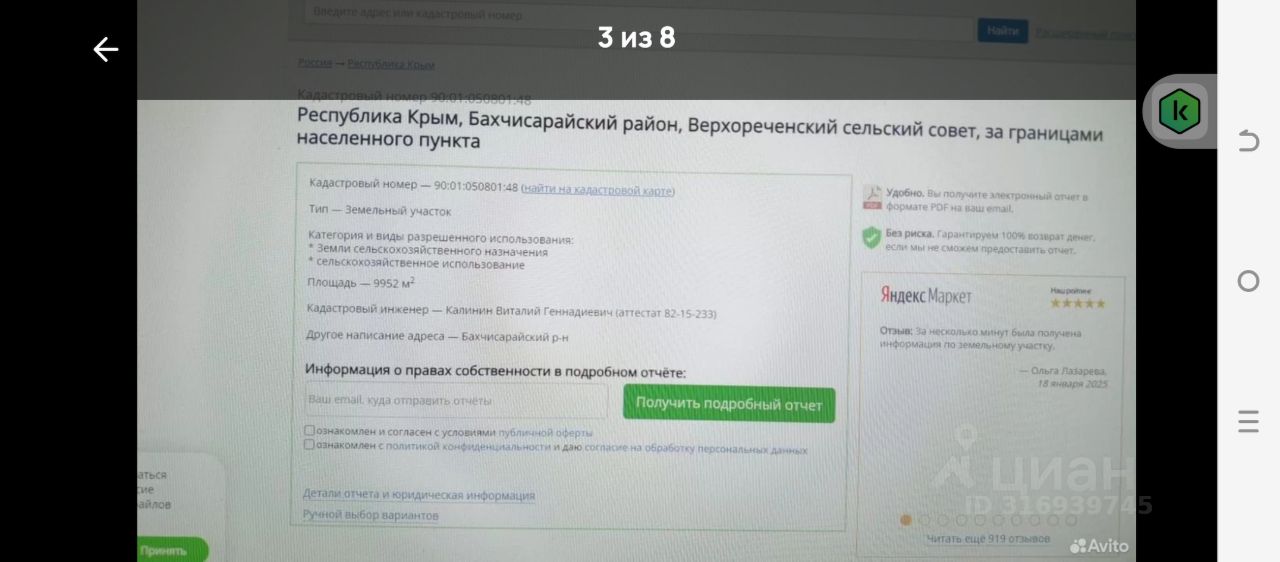
Task: Check the политикой конфиденциальности consent checkbox
Action: (309, 445)
